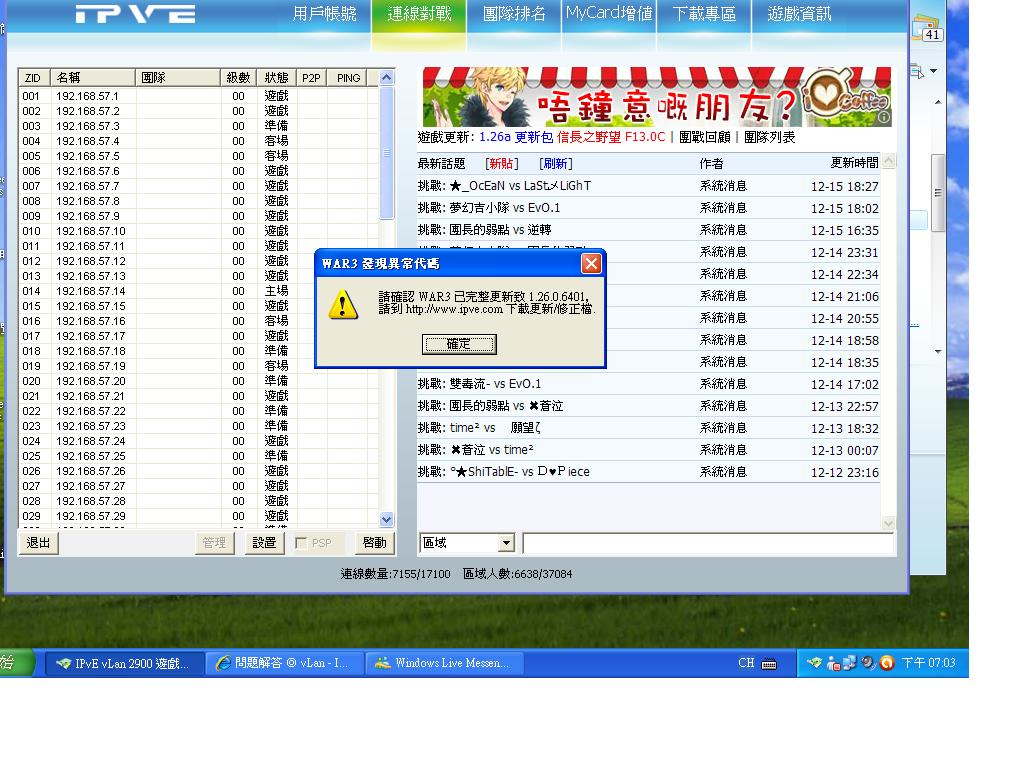Image resolution: width=1024 pixels, height=768 pixels.
Task: Open Windows Live Messenger taskbar item
Action: pyautogui.click(x=444, y=664)
